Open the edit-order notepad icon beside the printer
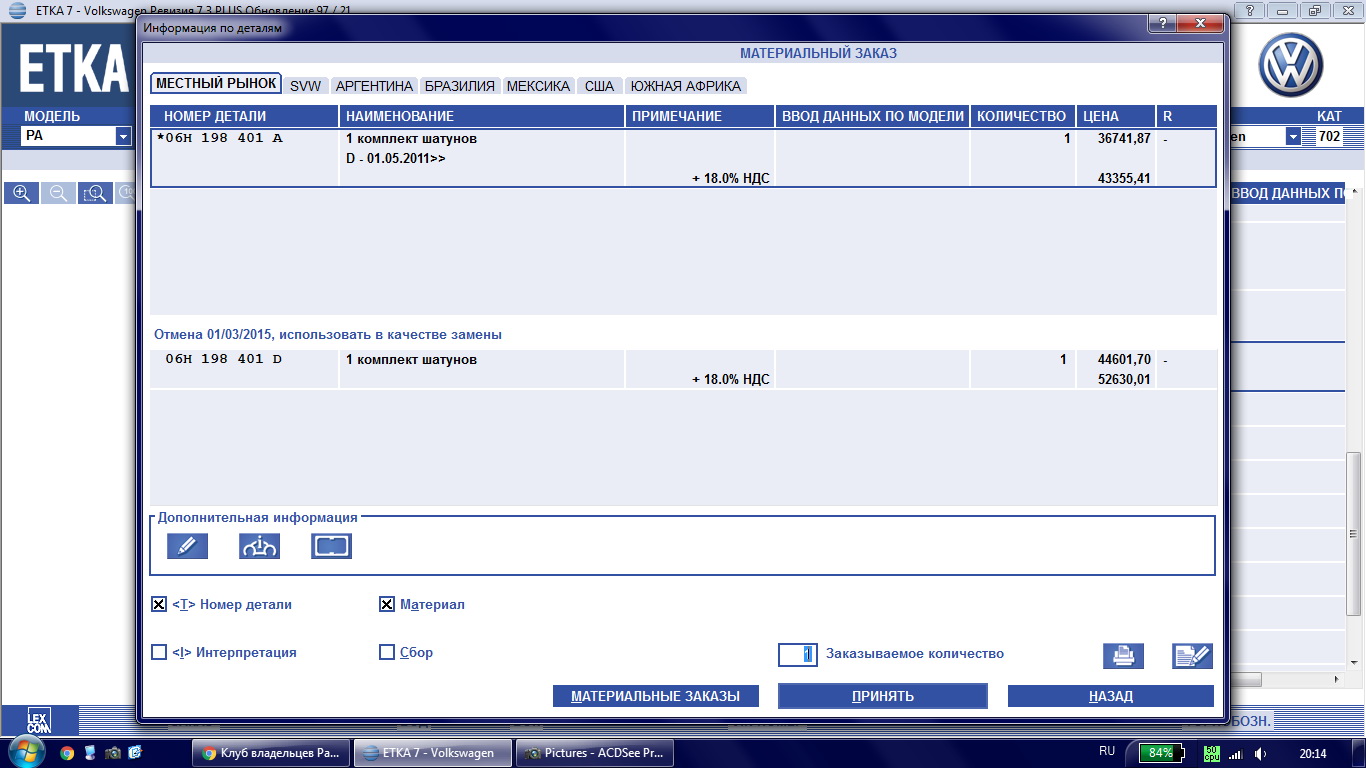The height and width of the screenshot is (768, 1366). tap(1192, 656)
